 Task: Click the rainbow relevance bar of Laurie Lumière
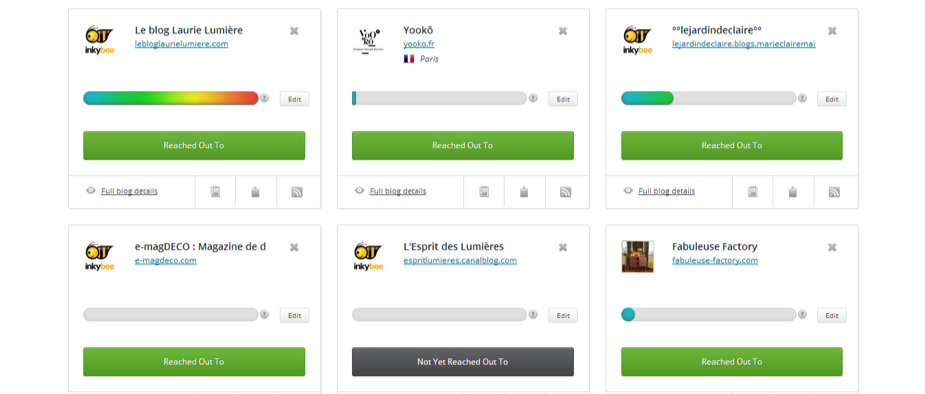tap(170, 98)
